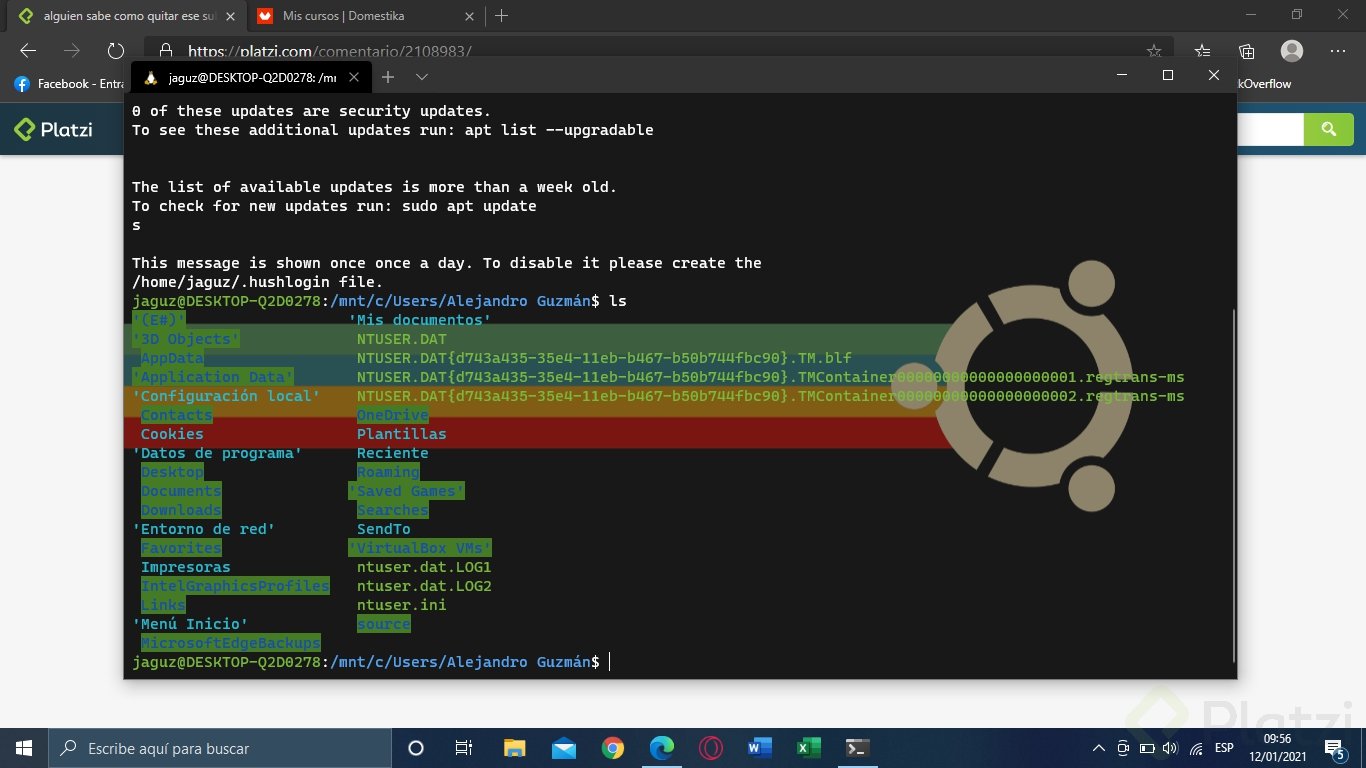Viewport: 1366px width, 768px height.
Task: Open Opera browser from the taskbar
Action: pyautogui.click(x=711, y=748)
